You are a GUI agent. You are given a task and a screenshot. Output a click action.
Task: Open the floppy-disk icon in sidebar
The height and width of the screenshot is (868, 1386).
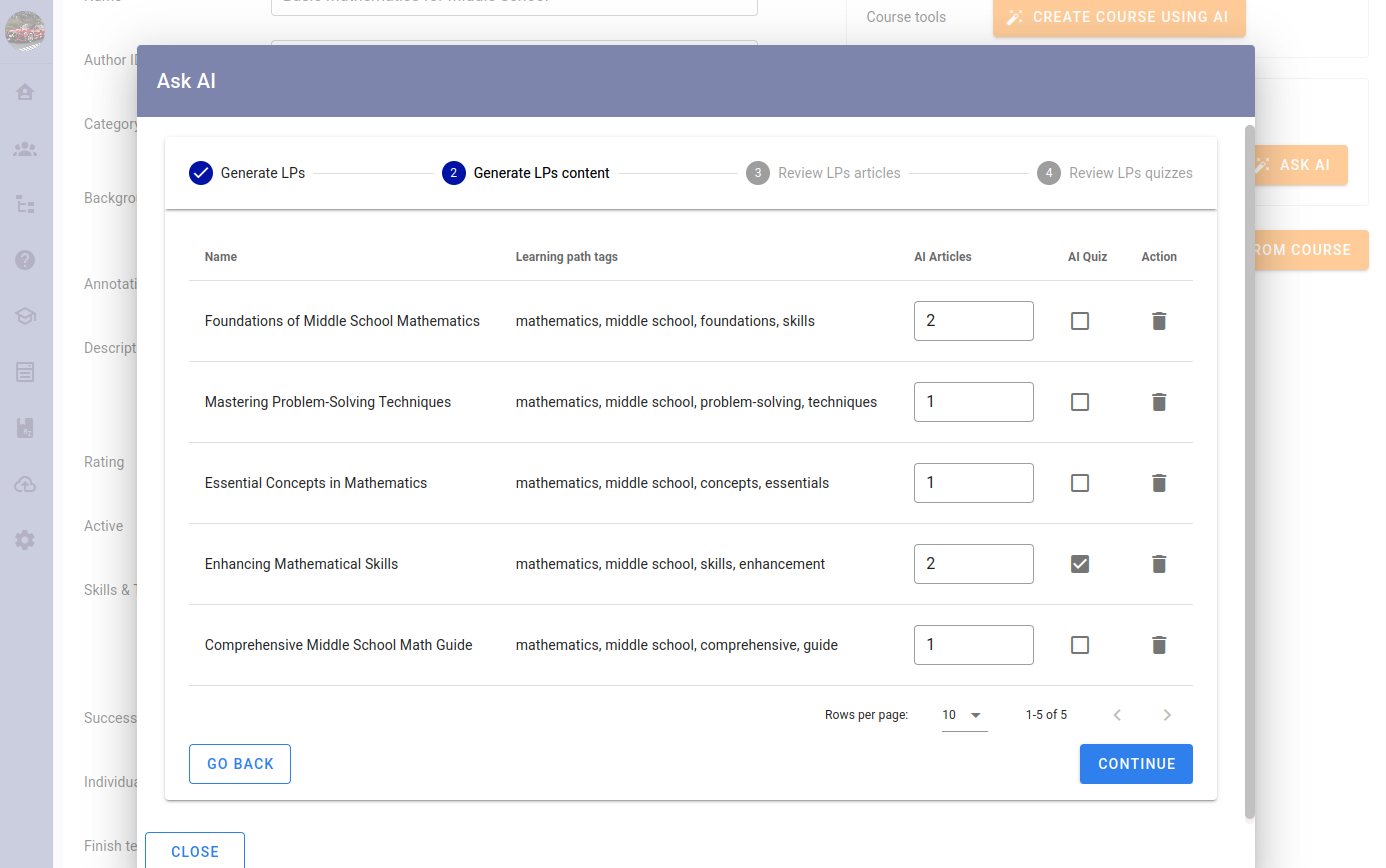(x=25, y=428)
